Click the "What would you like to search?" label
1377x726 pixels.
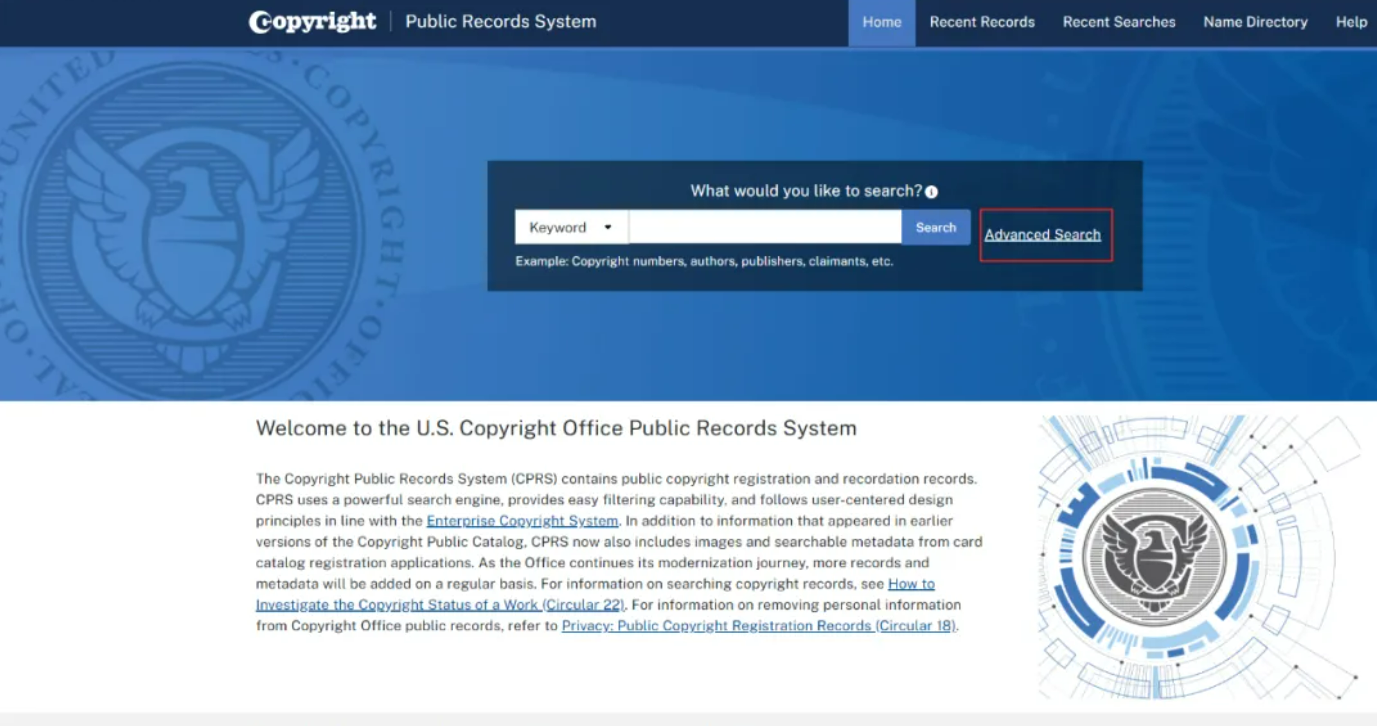tap(805, 191)
